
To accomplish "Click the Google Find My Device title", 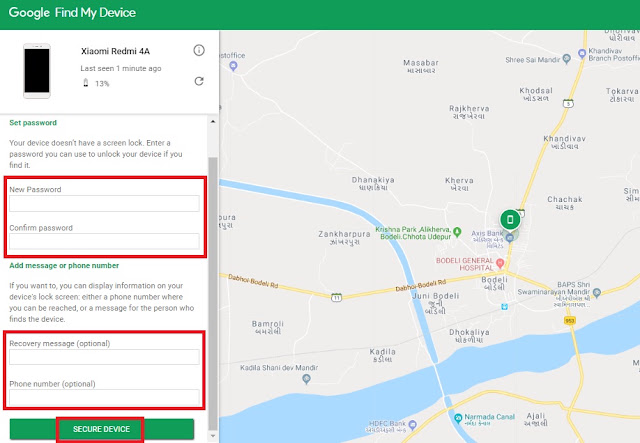I will coord(72,13).
